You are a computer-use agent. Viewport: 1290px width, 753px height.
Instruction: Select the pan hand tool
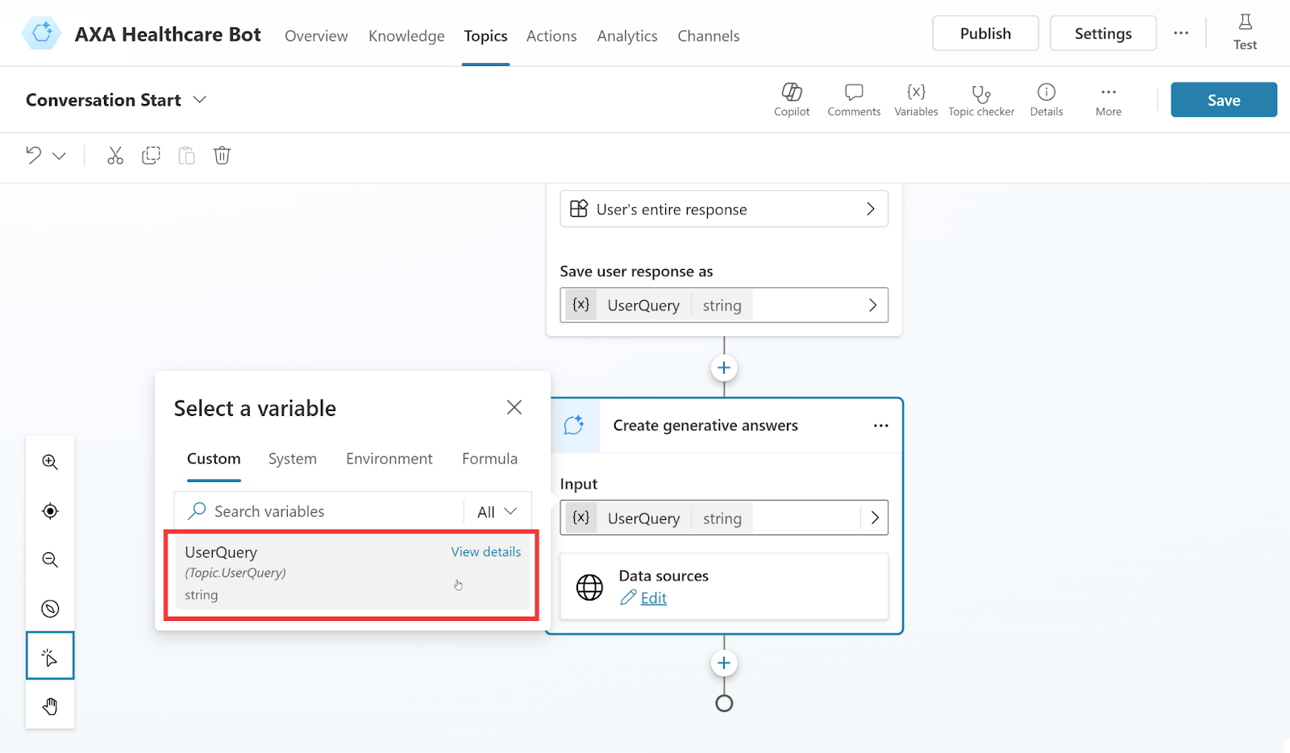[x=50, y=705]
